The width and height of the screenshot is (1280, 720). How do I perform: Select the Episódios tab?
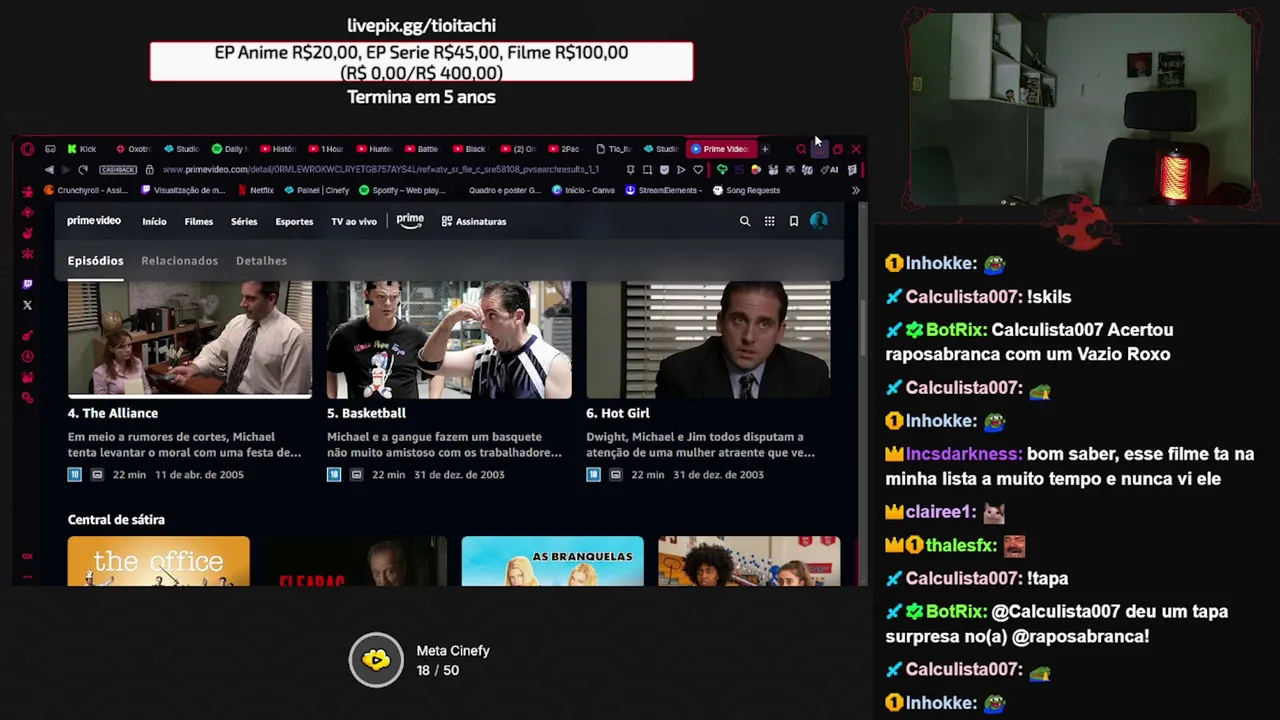(95, 261)
